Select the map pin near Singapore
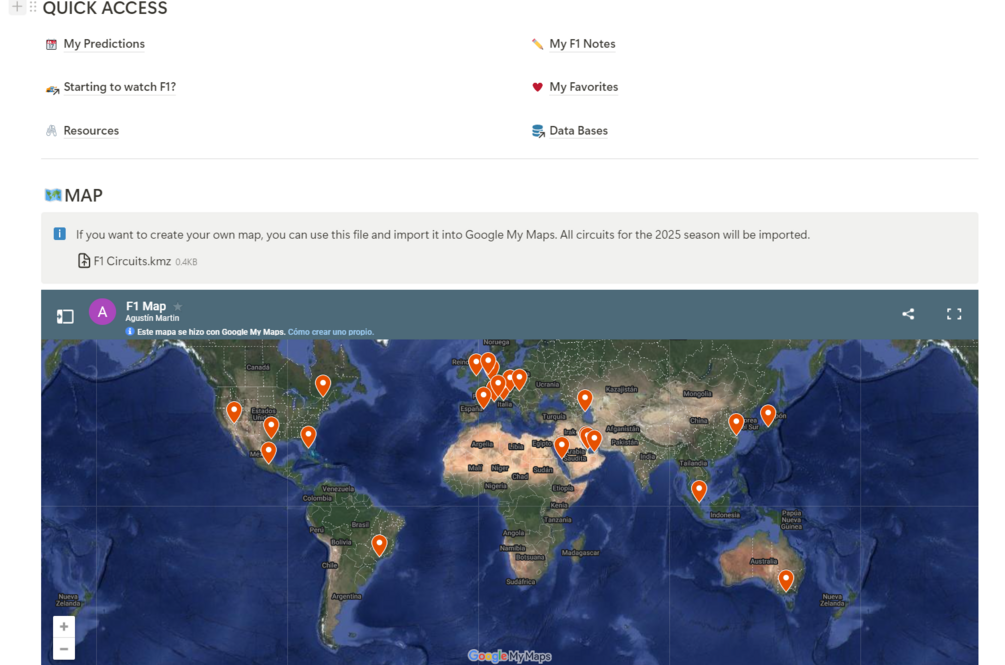The image size is (1005, 665). pos(699,491)
